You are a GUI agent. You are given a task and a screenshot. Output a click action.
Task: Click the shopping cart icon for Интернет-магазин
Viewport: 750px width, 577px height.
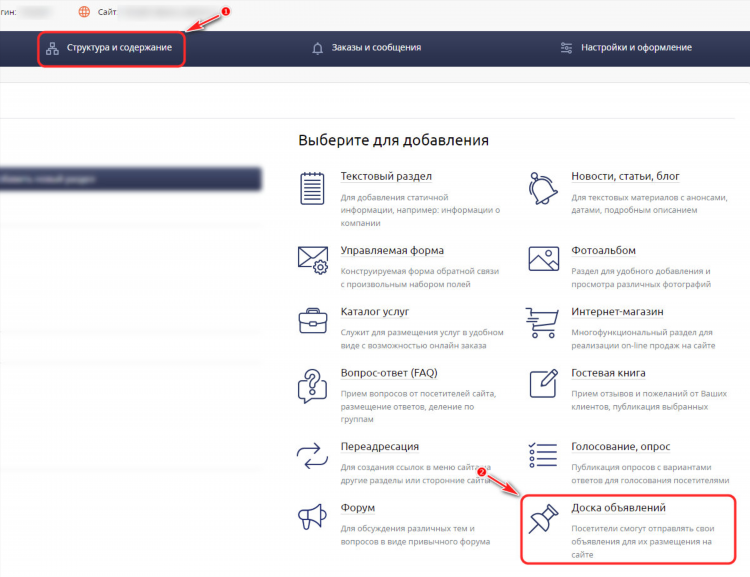coord(542,323)
